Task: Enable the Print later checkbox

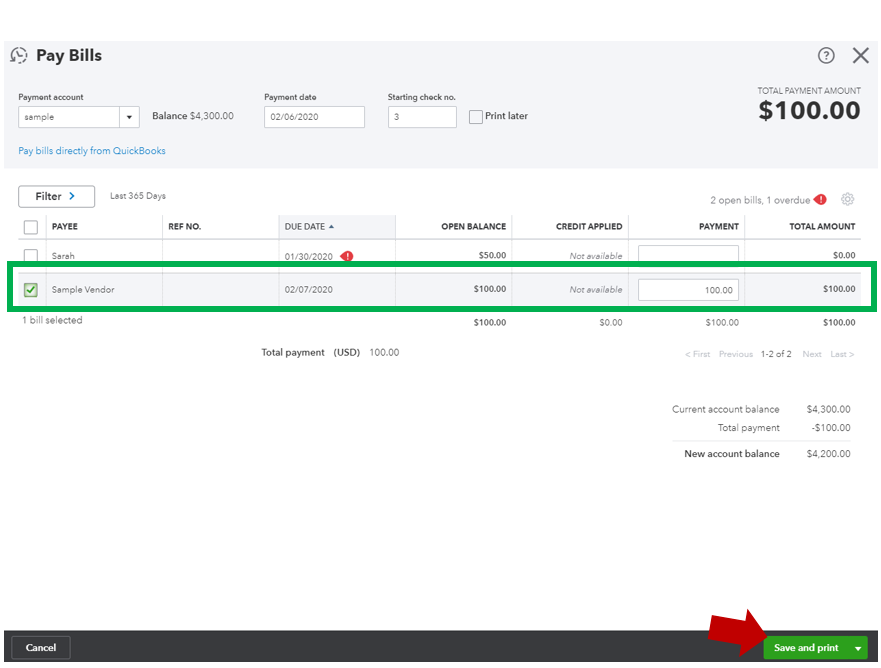Action: point(476,117)
